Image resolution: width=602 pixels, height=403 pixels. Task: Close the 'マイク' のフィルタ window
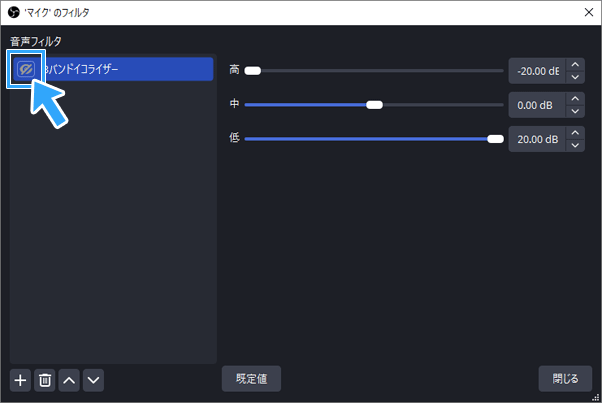coord(589,12)
